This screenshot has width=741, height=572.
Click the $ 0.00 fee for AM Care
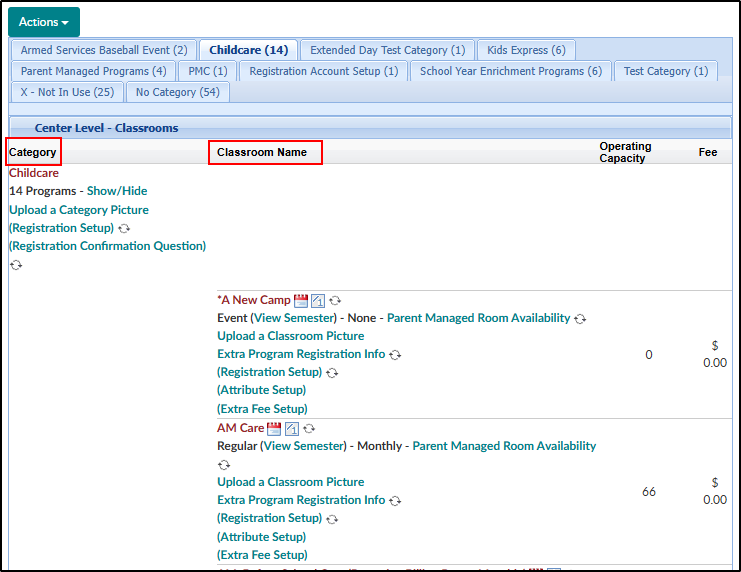tap(715, 491)
